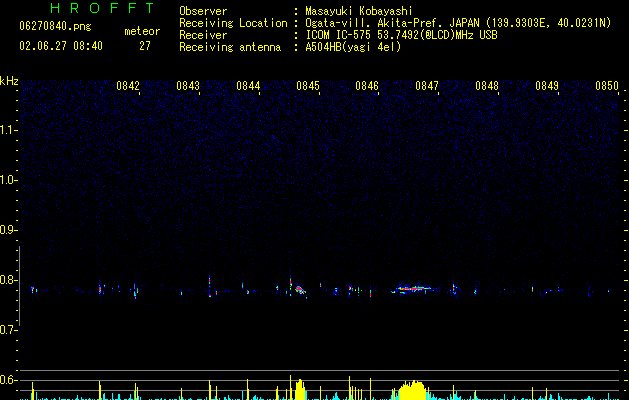Click the meteor count value 27
This screenshot has width=629, height=400.
[145, 46]
